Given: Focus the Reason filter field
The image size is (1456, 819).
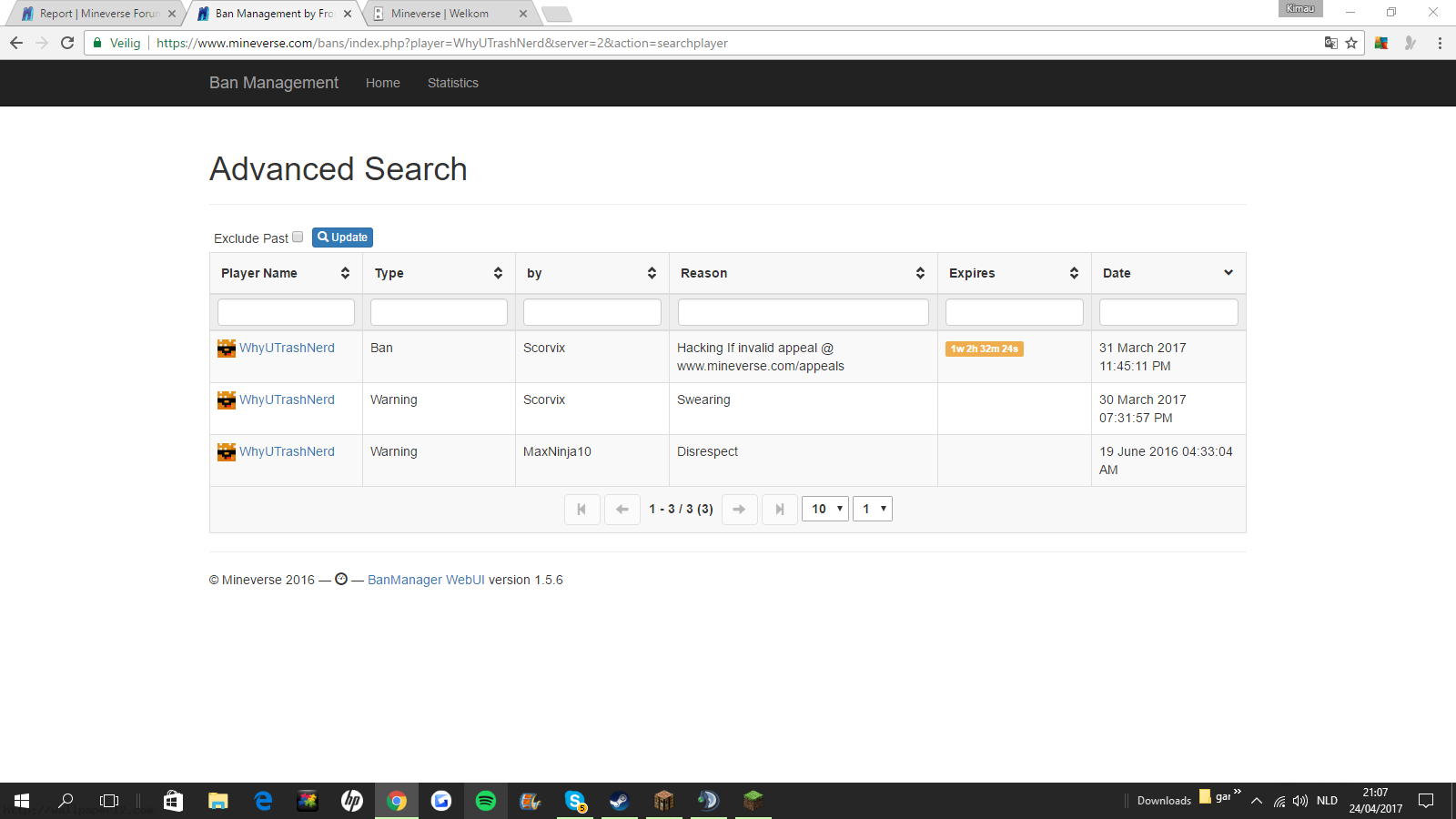Looking at the screenshot, I should coord(804,312).
